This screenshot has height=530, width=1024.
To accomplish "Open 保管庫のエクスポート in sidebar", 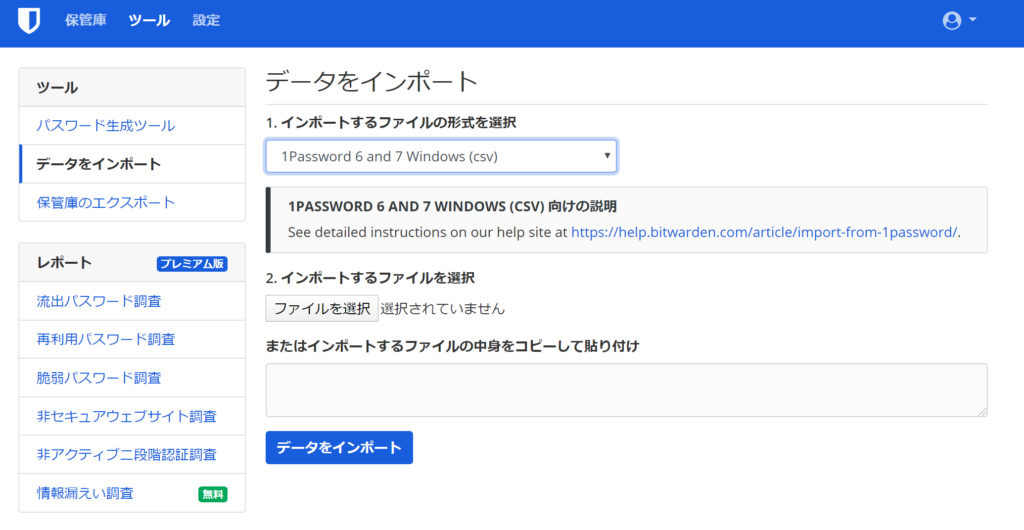I will tap(132, 202).
